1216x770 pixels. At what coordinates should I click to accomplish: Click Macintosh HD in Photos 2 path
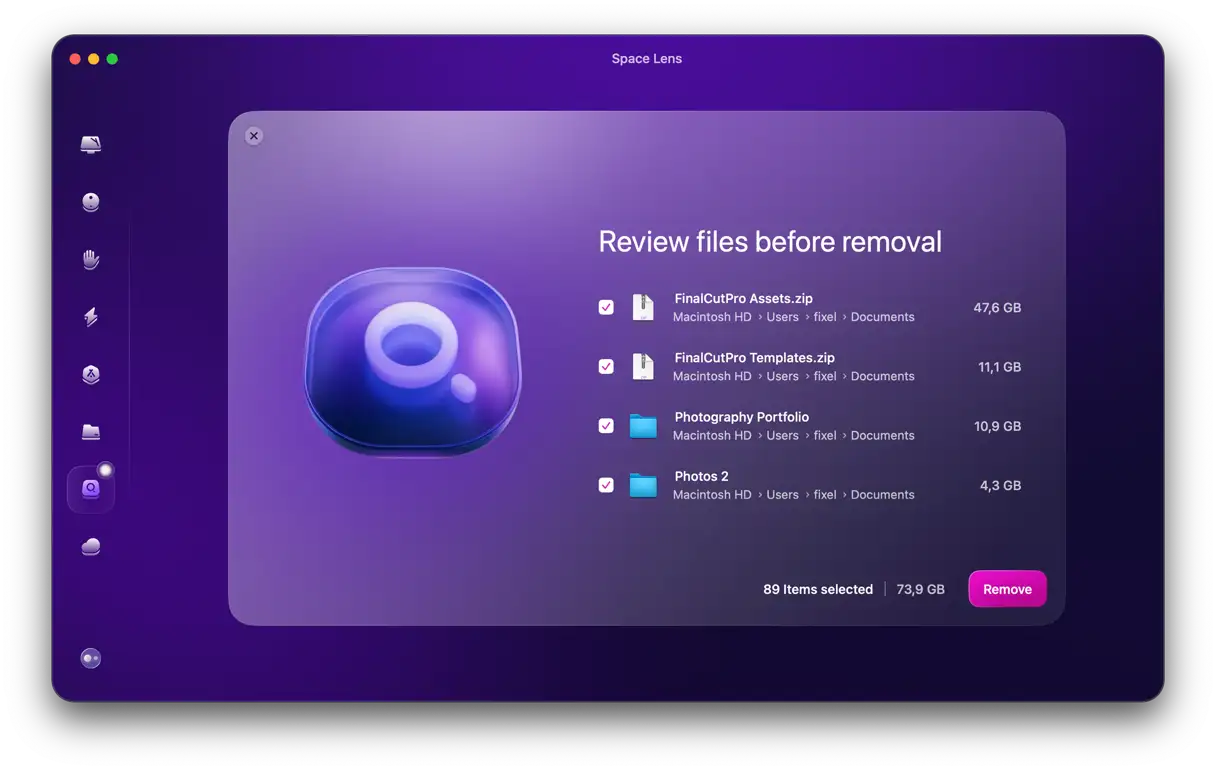(x=712, y=495)
